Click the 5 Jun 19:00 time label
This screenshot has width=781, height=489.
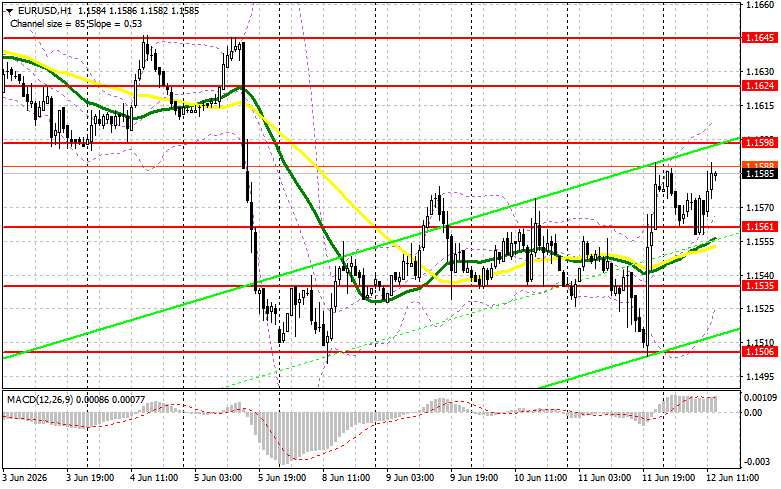pyautogui.click(x=282, y=478)
